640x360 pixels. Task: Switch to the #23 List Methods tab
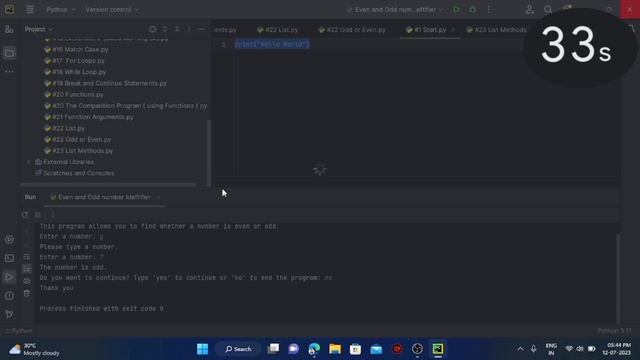(x=496, y=30)
